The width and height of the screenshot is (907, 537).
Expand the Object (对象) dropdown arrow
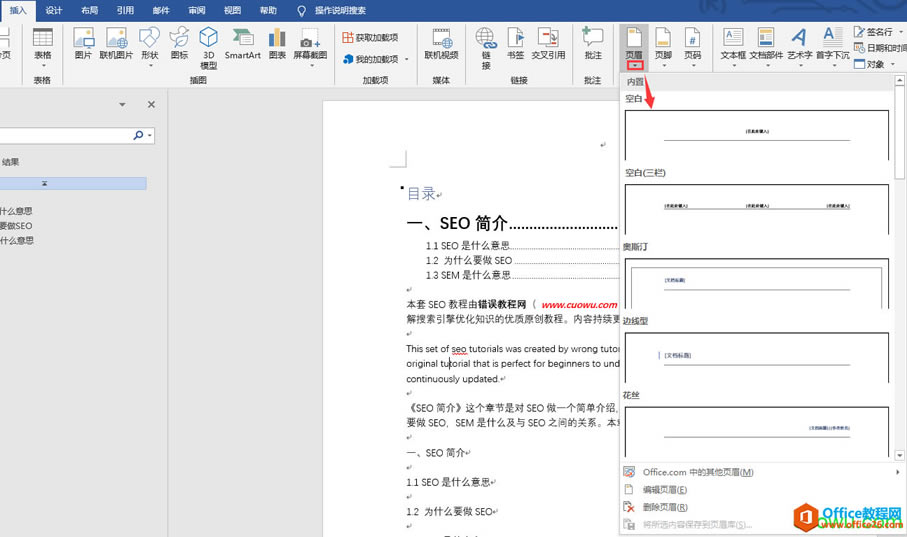[x=893, y=65]
